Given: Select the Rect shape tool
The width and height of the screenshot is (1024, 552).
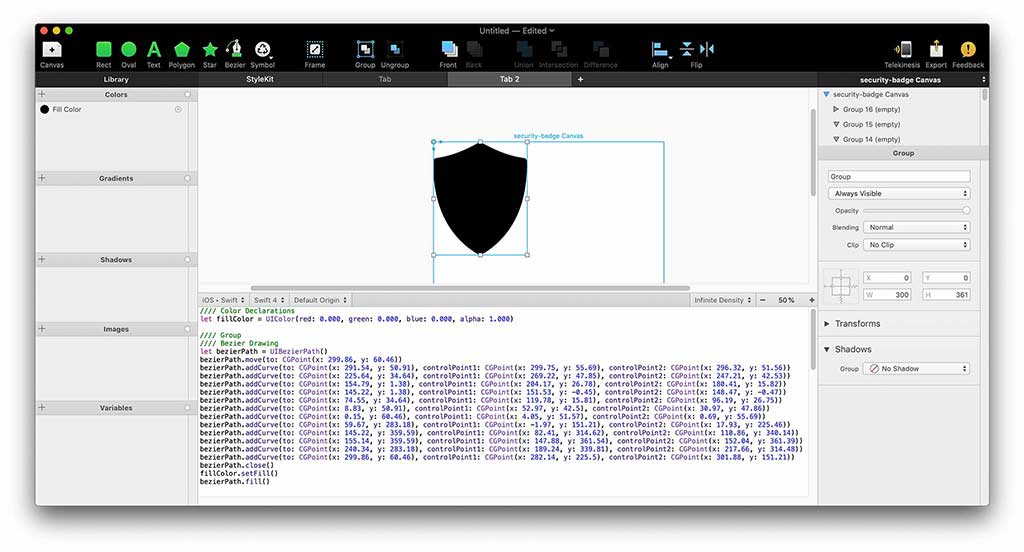Looking at the screenshot, I should pos(104,50).
